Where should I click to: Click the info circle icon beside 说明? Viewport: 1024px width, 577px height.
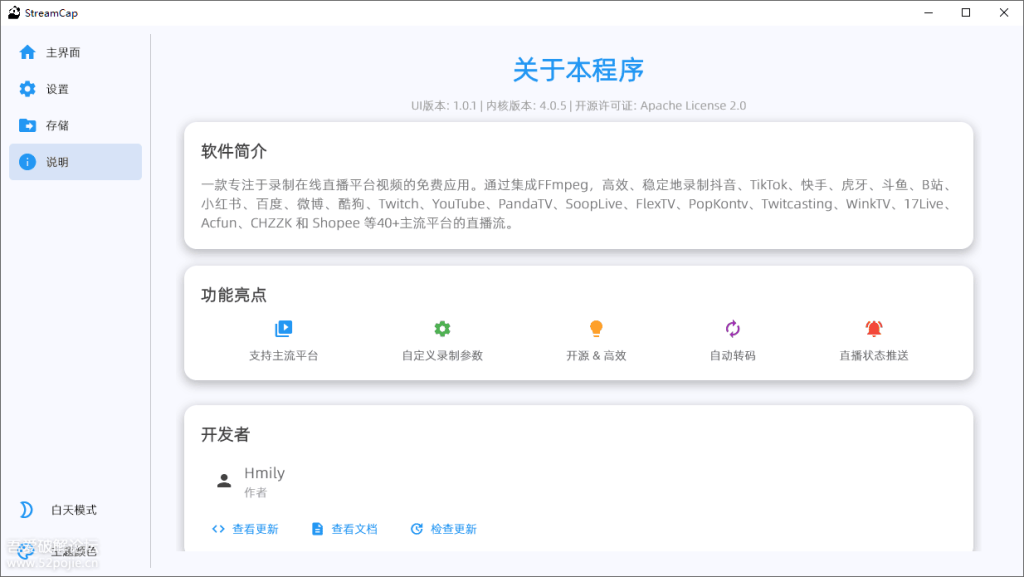[x=27, y=162]
